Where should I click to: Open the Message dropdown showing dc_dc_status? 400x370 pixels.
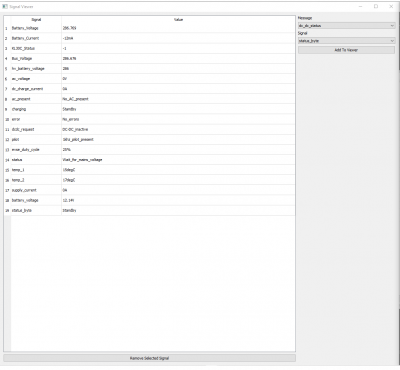coord(346,26)
